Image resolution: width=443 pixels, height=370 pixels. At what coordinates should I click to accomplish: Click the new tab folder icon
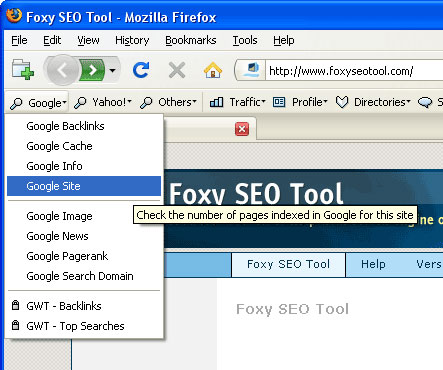pyautogui.click(x=23, y=70)
